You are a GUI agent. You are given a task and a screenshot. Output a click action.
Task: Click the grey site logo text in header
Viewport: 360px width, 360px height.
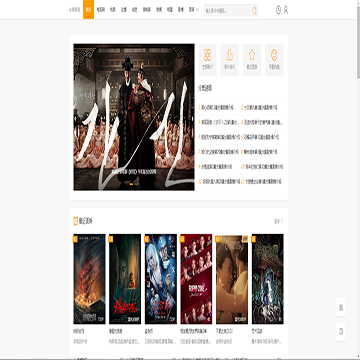point(75,10)
